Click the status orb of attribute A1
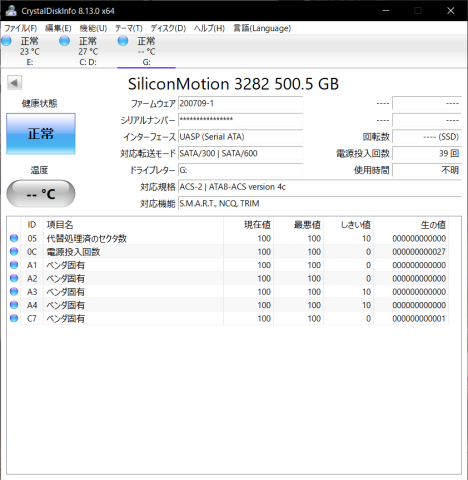This screenshot has height=480, width=468. click(14, 265)
